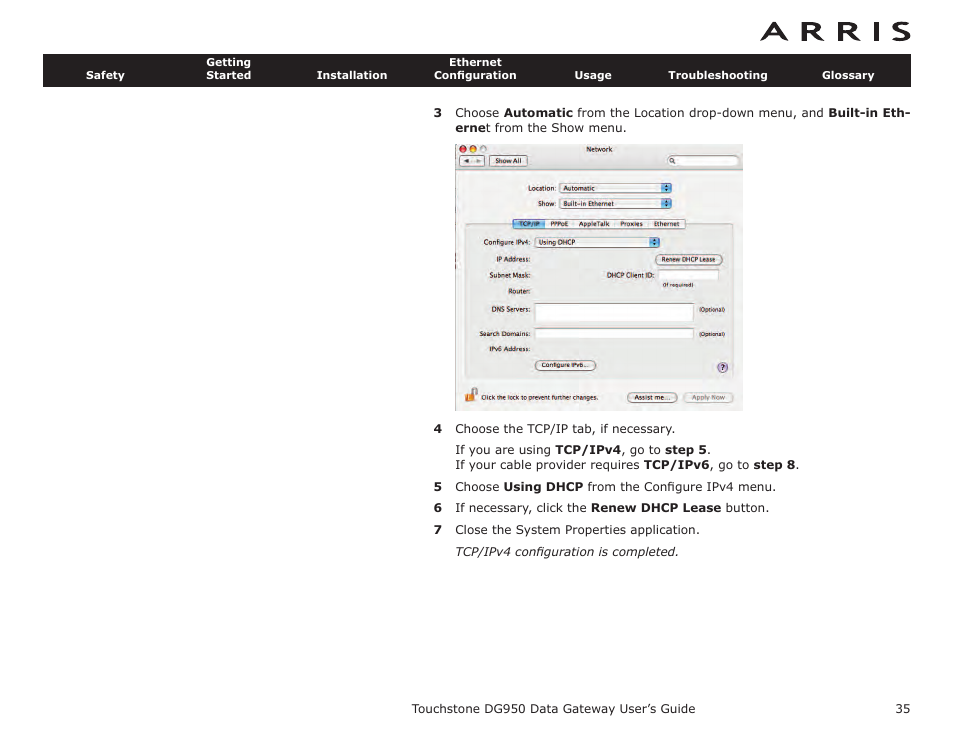Click the Assist me button
954x738 pixels.
click(x=652, y=397)
